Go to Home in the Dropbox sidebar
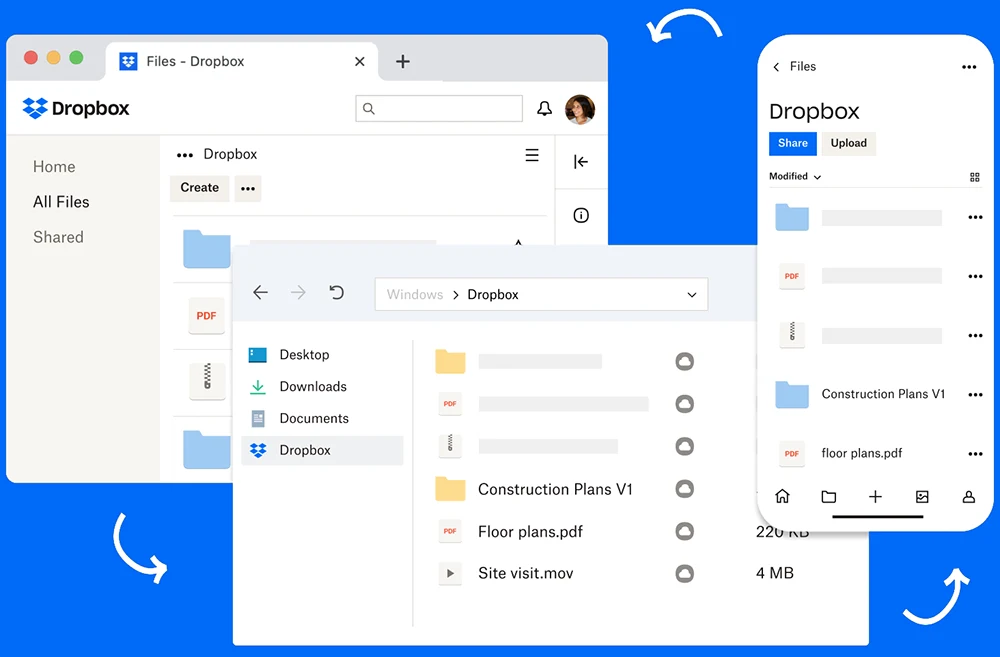The image size is (1000, 657). click(x=54, y=166)
